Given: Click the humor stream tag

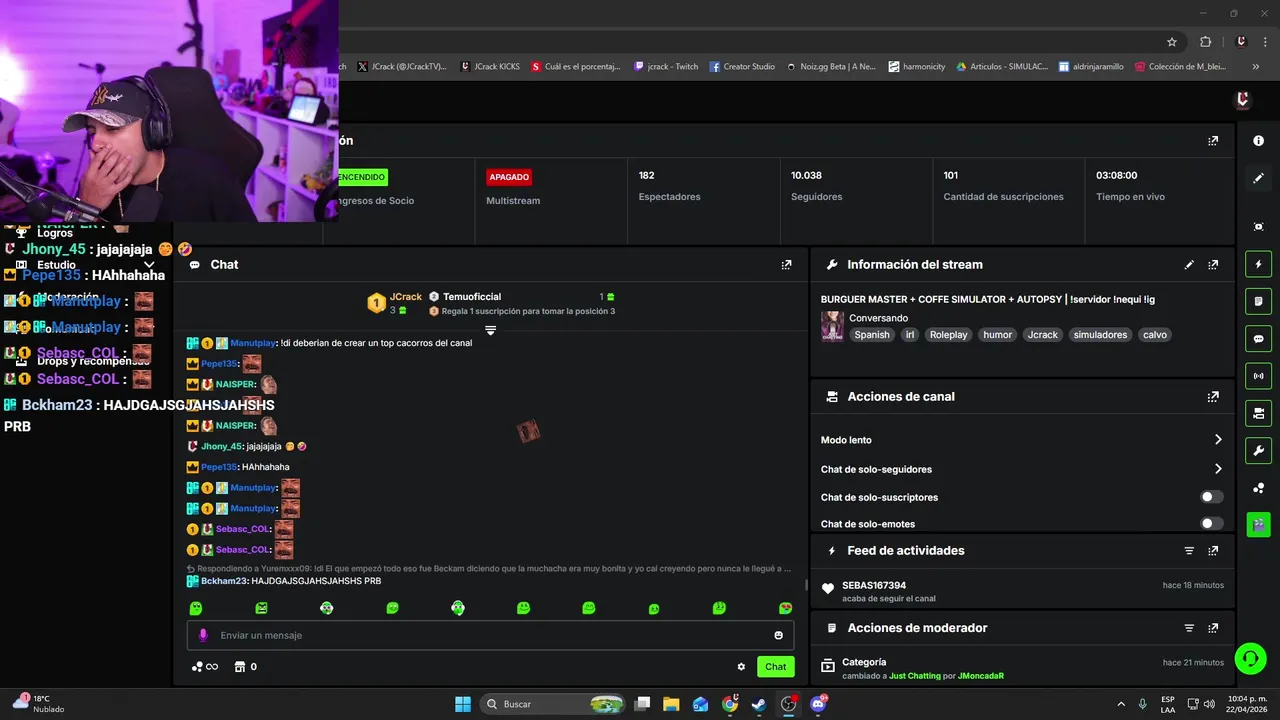Looking at the screenshot, I should [997, 335].
